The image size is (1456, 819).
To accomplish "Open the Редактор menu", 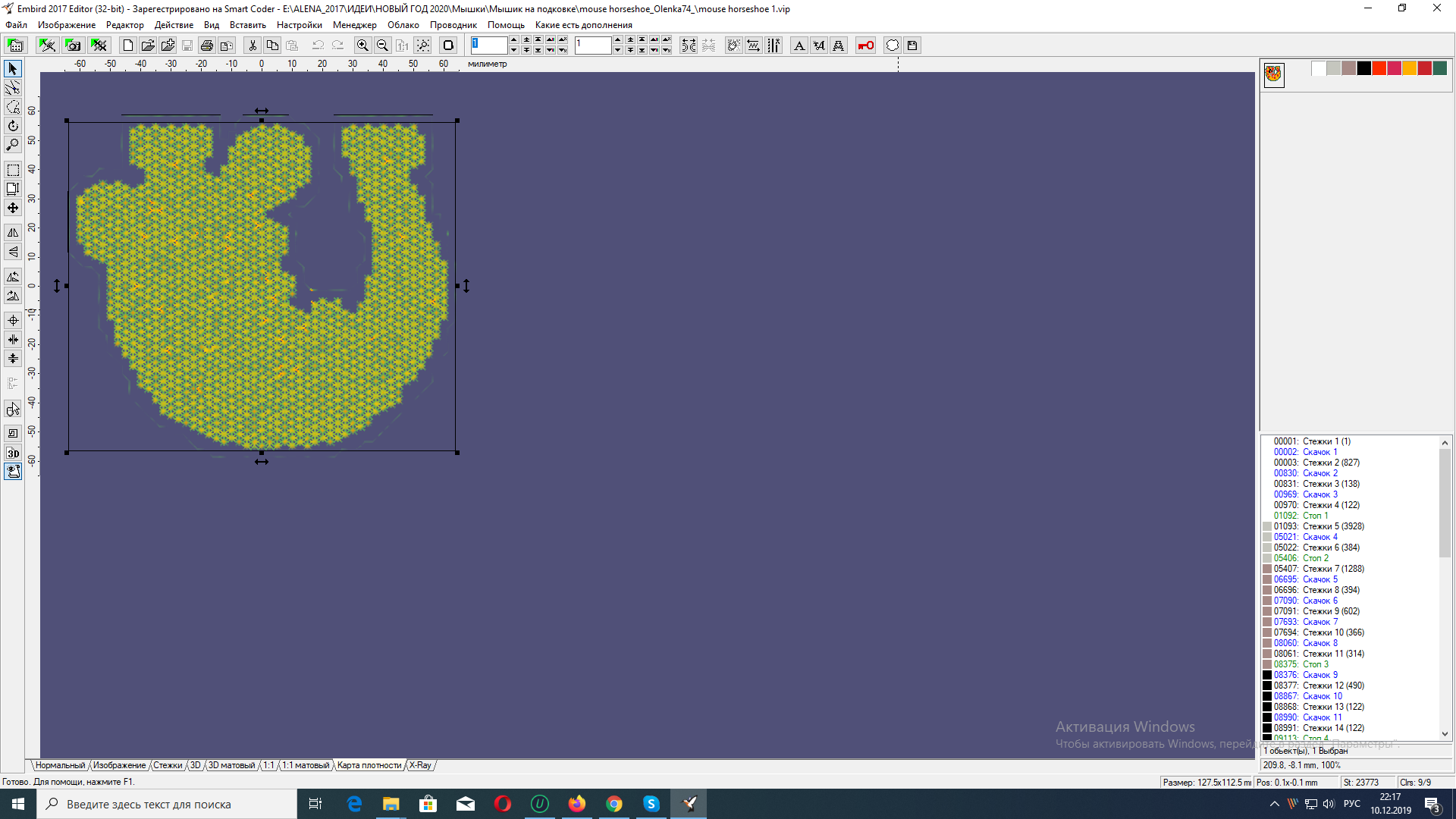I will coord(124,25).
